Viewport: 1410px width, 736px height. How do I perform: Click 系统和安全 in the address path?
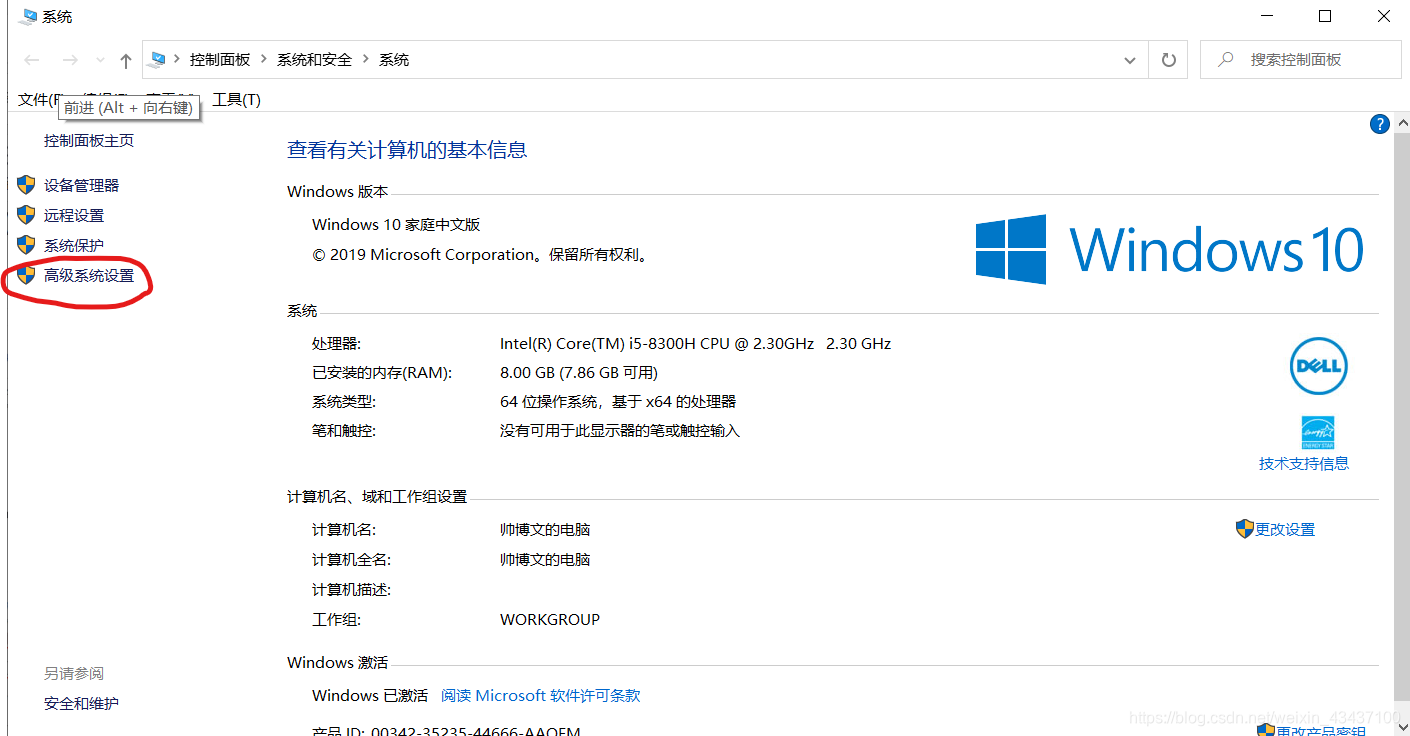point(315,60)
